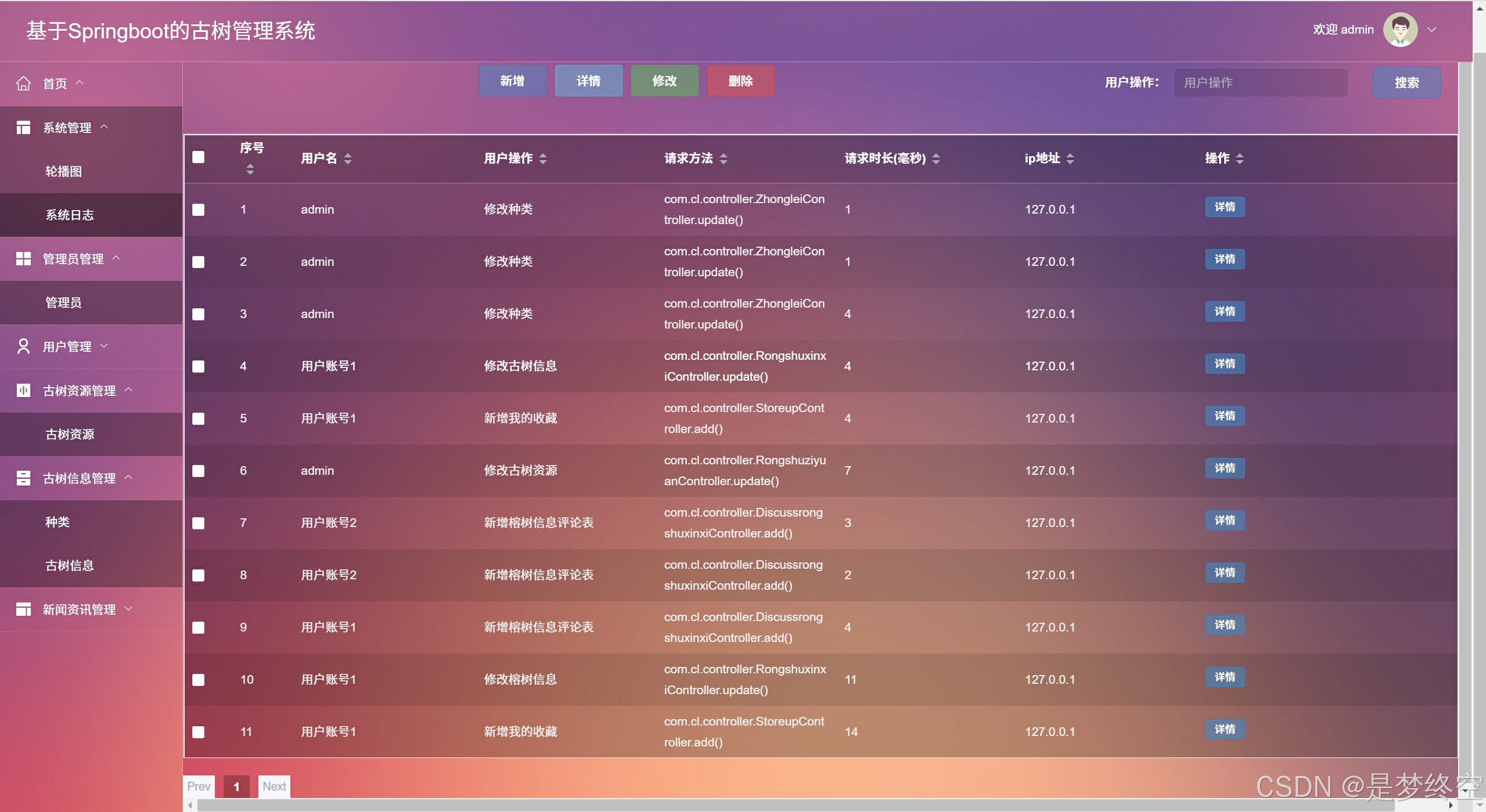Expand the 新闻资讯管理 chevron
Screen dimensions: 1486x812
pos(129,609)
